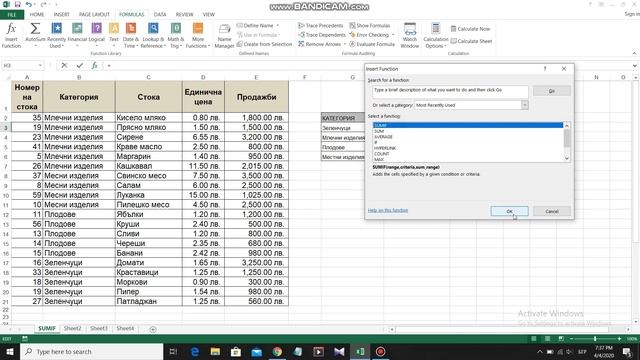Viewport: 640px width, 360px height.
Task: Switch to the REVIEW tab
Action: click(x=184, y=15)
